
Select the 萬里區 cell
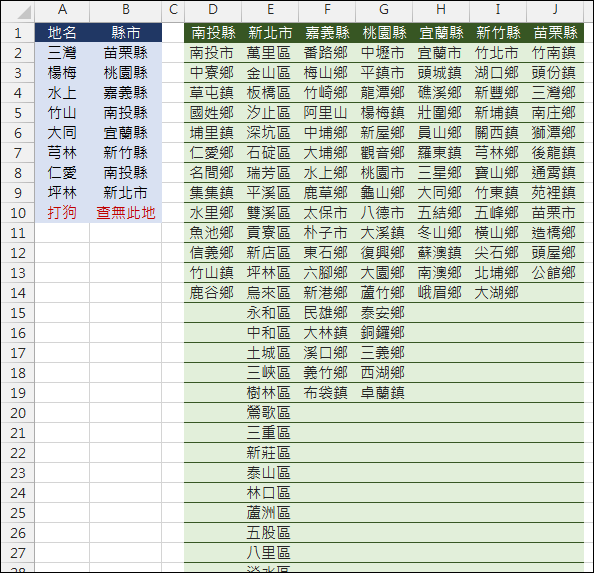[270, 53]
